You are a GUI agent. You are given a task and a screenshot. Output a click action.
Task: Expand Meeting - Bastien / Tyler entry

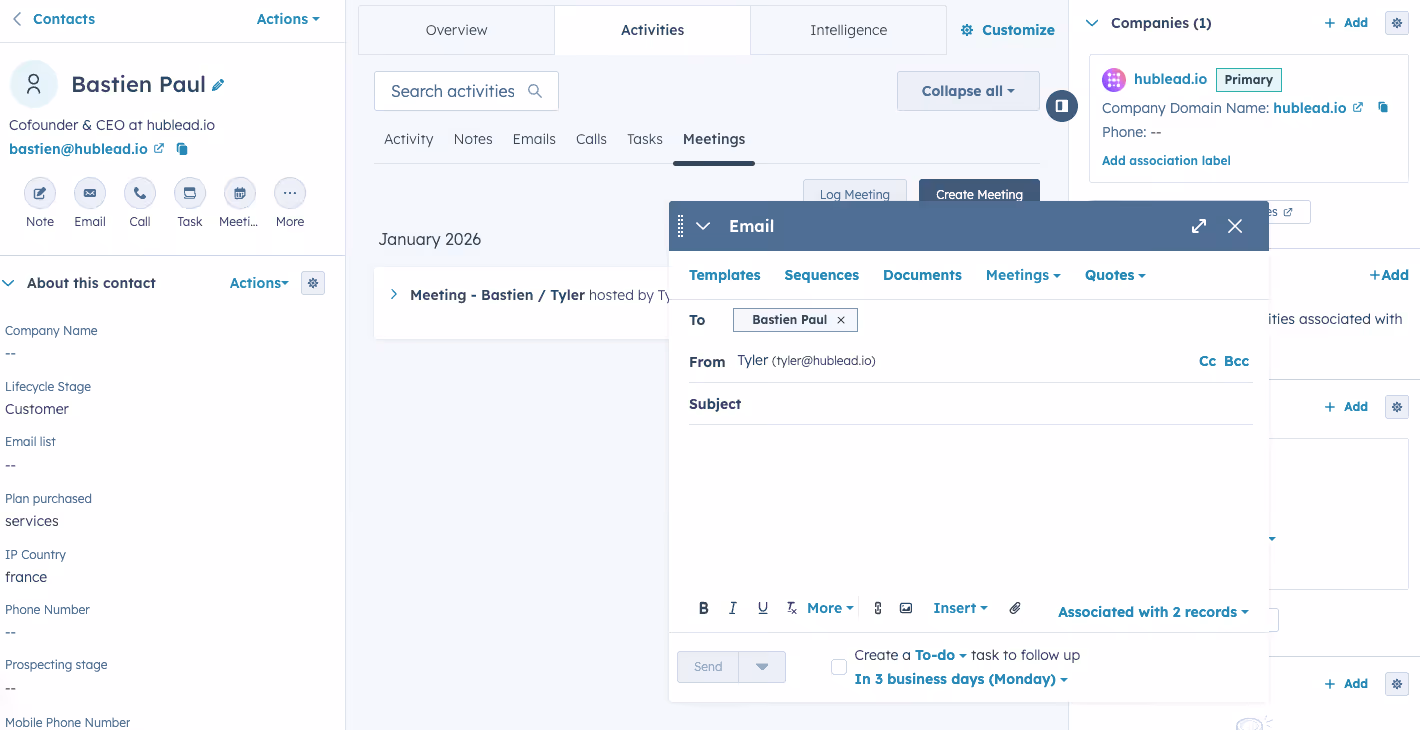(x=393, y=294)
